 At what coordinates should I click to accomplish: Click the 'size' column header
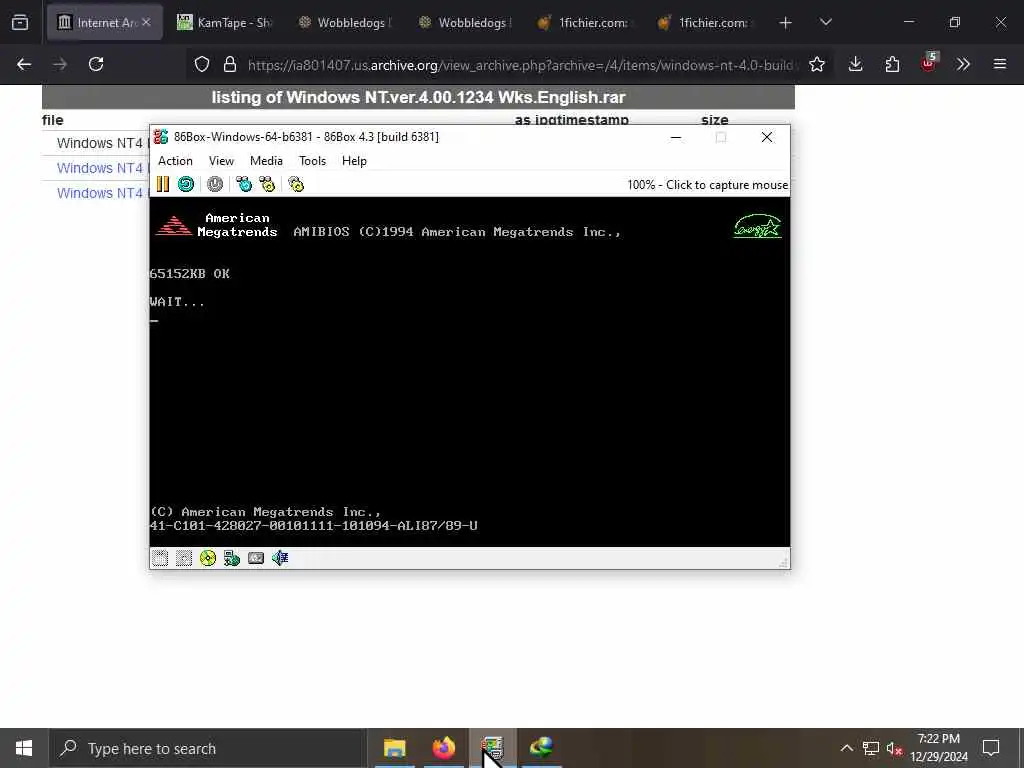(714, 120)
